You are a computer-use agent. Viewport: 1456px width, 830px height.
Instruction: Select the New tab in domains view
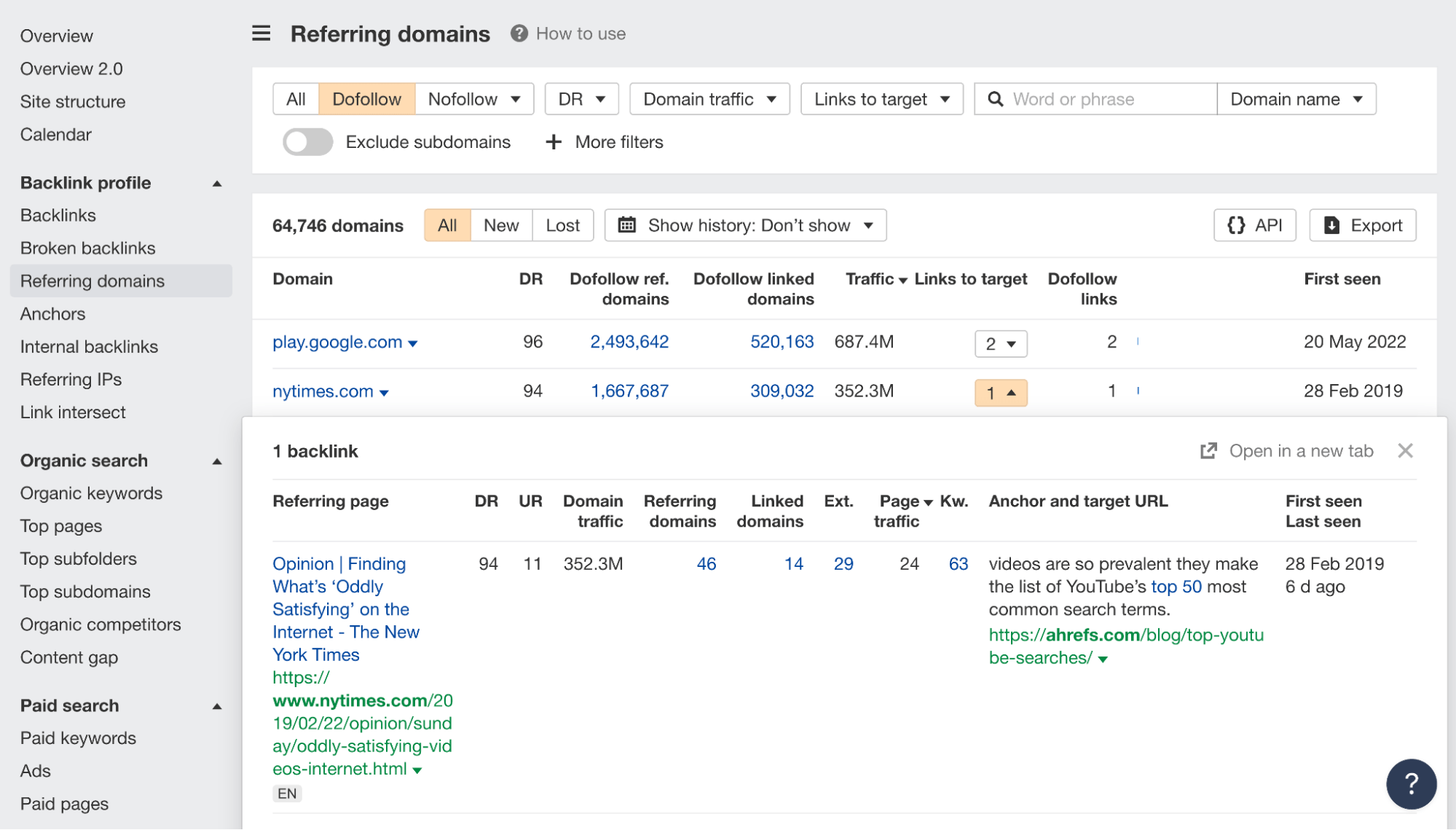[501, 225]
